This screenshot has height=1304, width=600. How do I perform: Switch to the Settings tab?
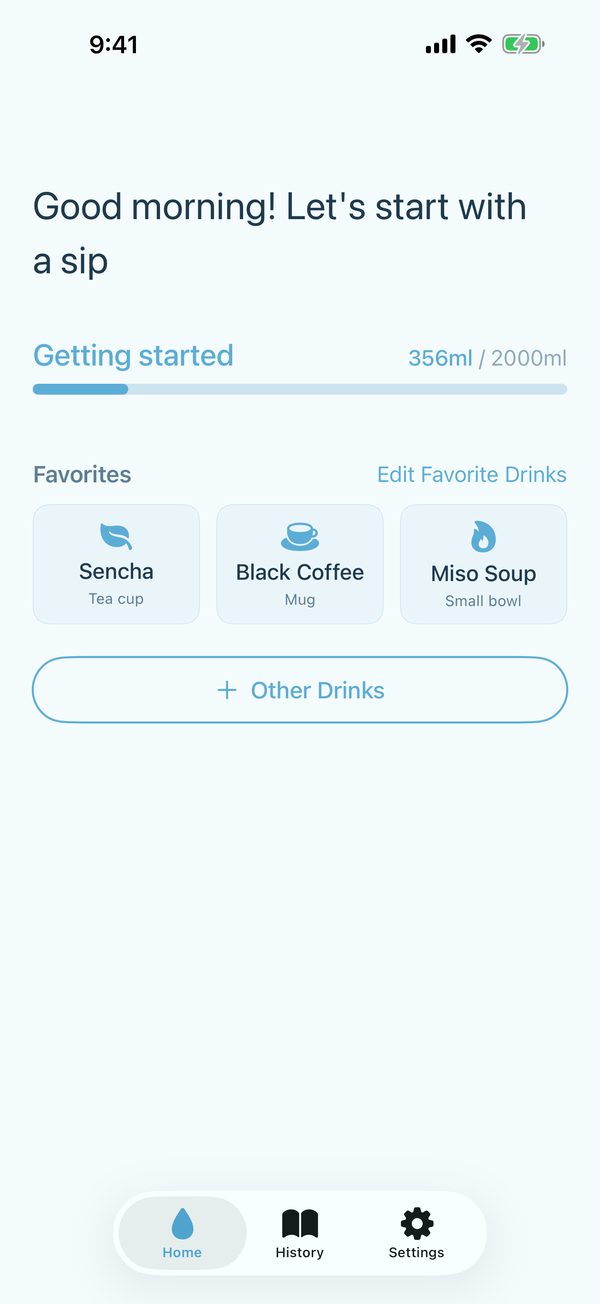click(416, 1233)
